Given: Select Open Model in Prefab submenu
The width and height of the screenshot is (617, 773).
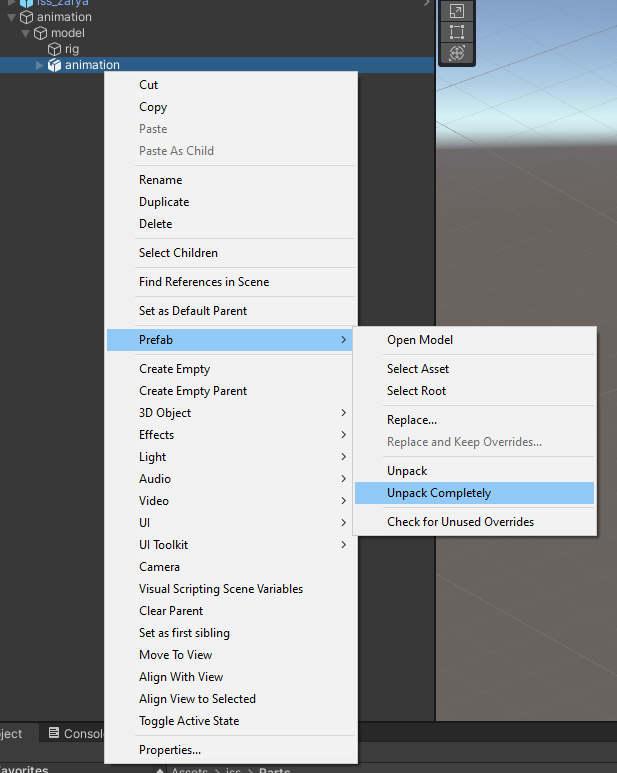Looking at the screenshot, I should pos(420,340).
